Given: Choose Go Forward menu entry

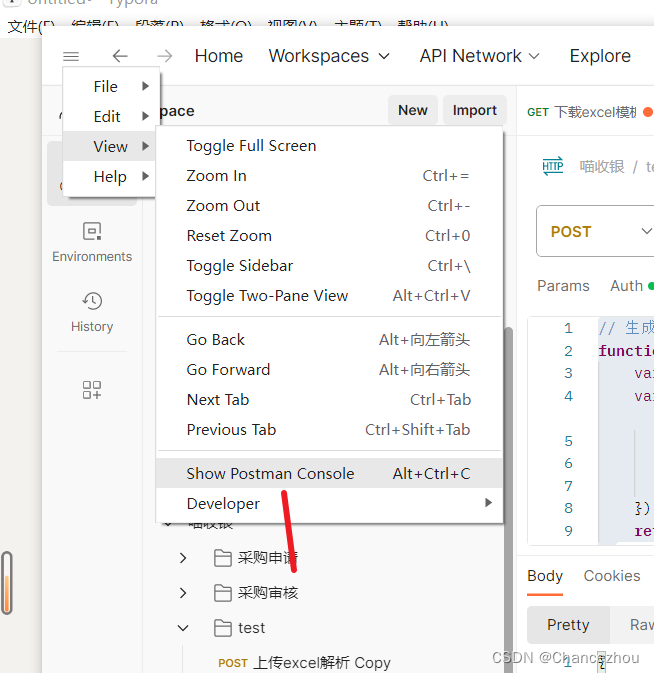Looking at the screenshot, I should [x=329, y=370].
